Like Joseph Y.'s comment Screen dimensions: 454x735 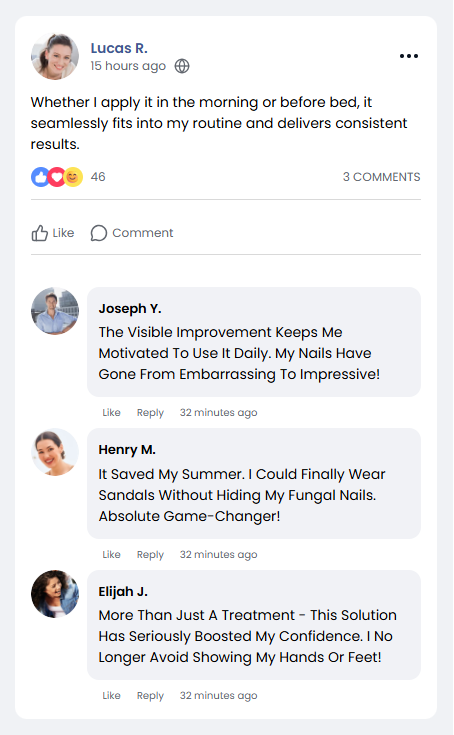112,412
